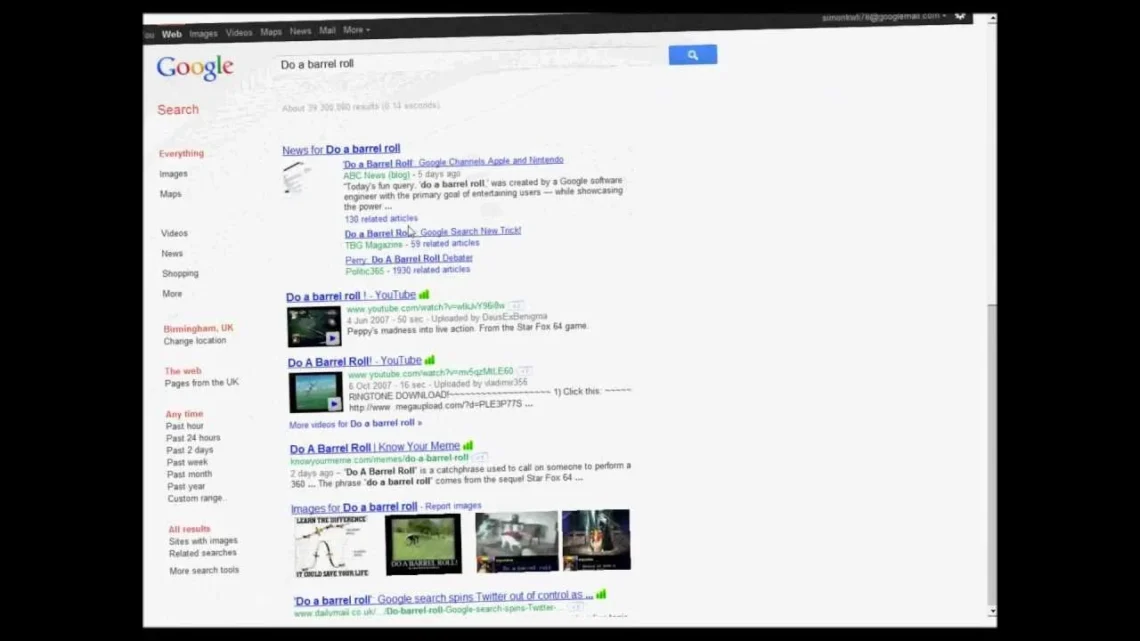Screen dimensions: 1140x641
Task: Click in the search box with 'Do a barrel roll'
Action: point(470,64)
